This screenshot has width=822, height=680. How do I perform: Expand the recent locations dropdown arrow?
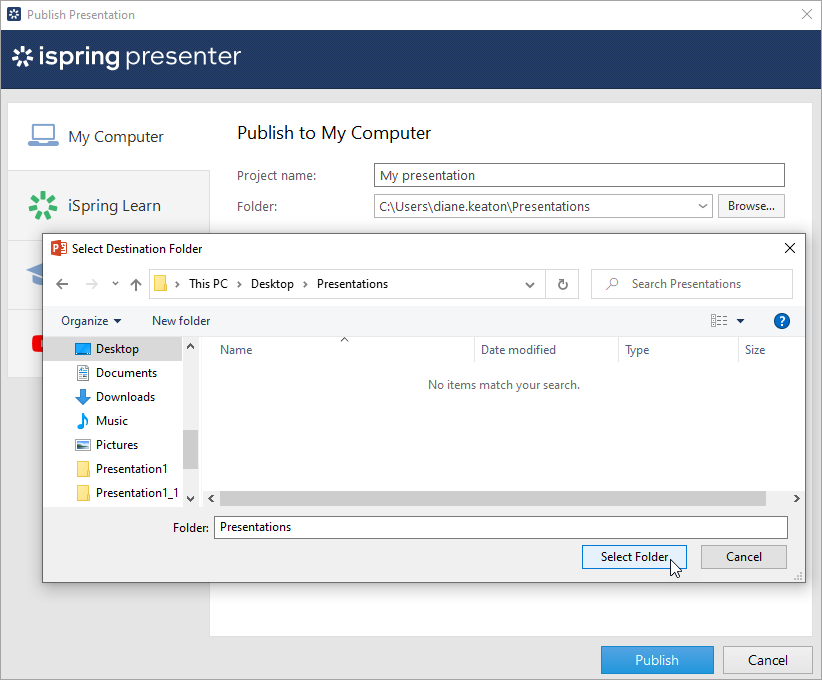click(115, 284)
